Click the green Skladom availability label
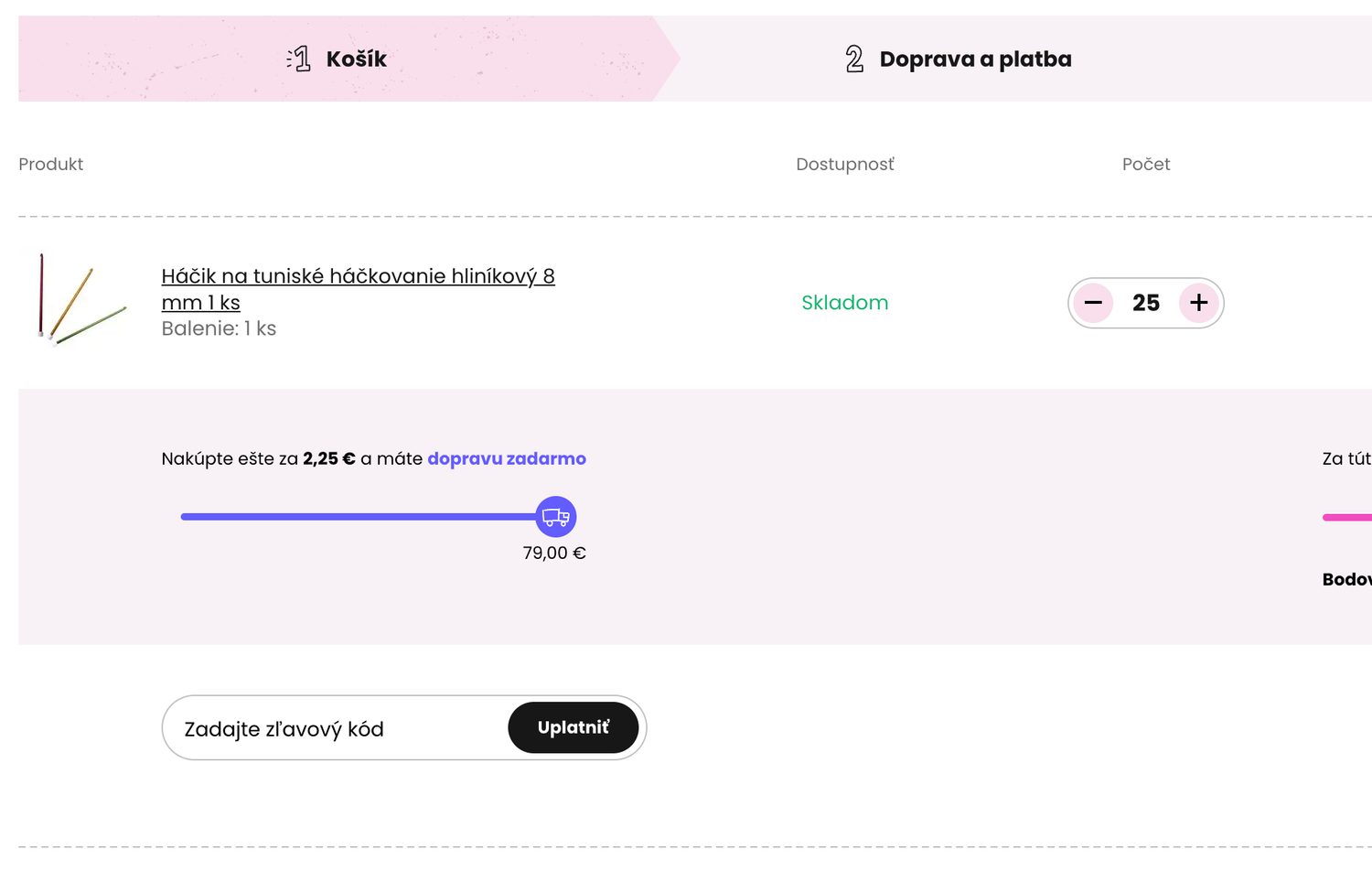Viewport: 1372px width, 892px height. 844,303
